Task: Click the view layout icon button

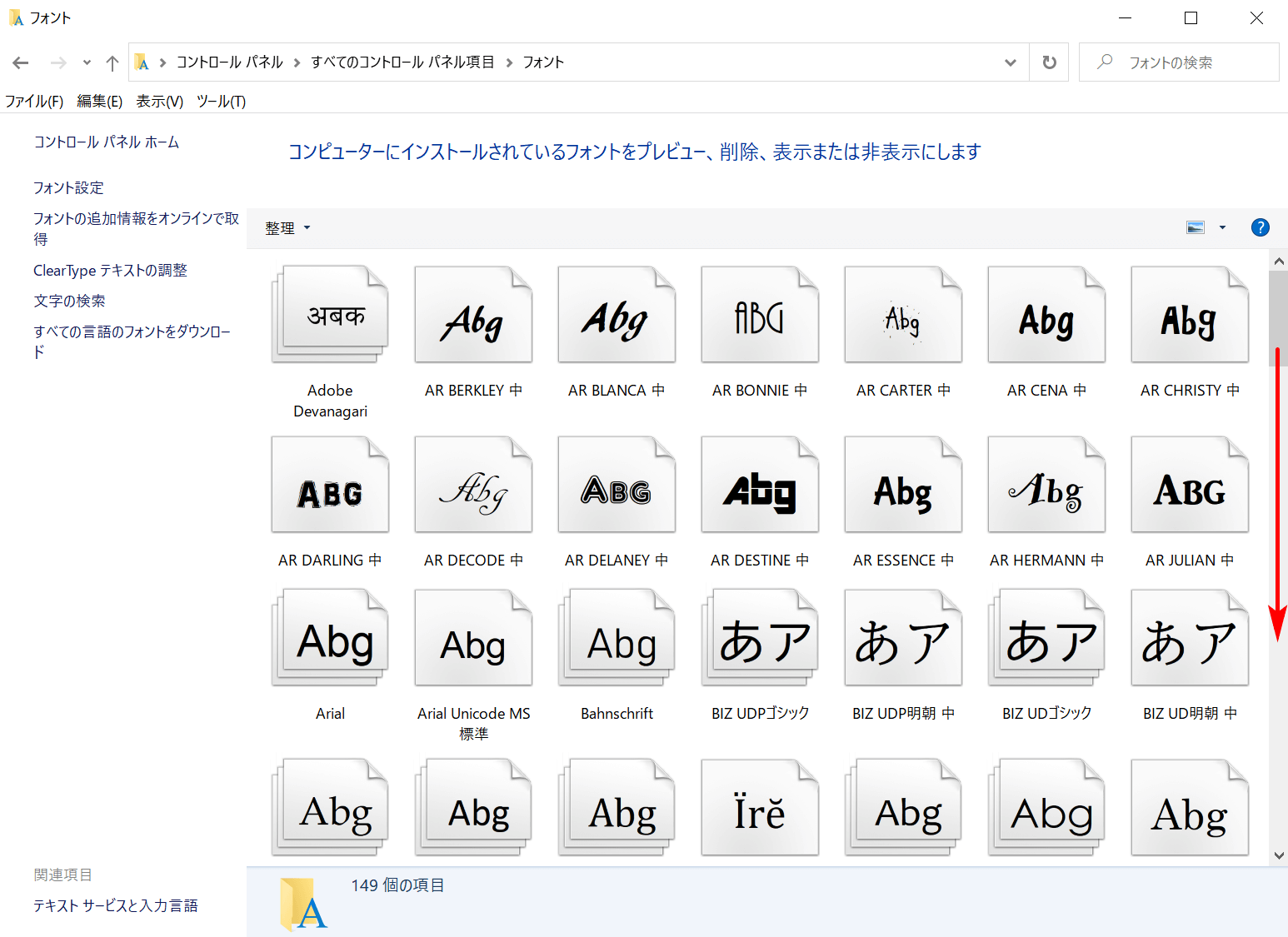Action: [1196, 227]
